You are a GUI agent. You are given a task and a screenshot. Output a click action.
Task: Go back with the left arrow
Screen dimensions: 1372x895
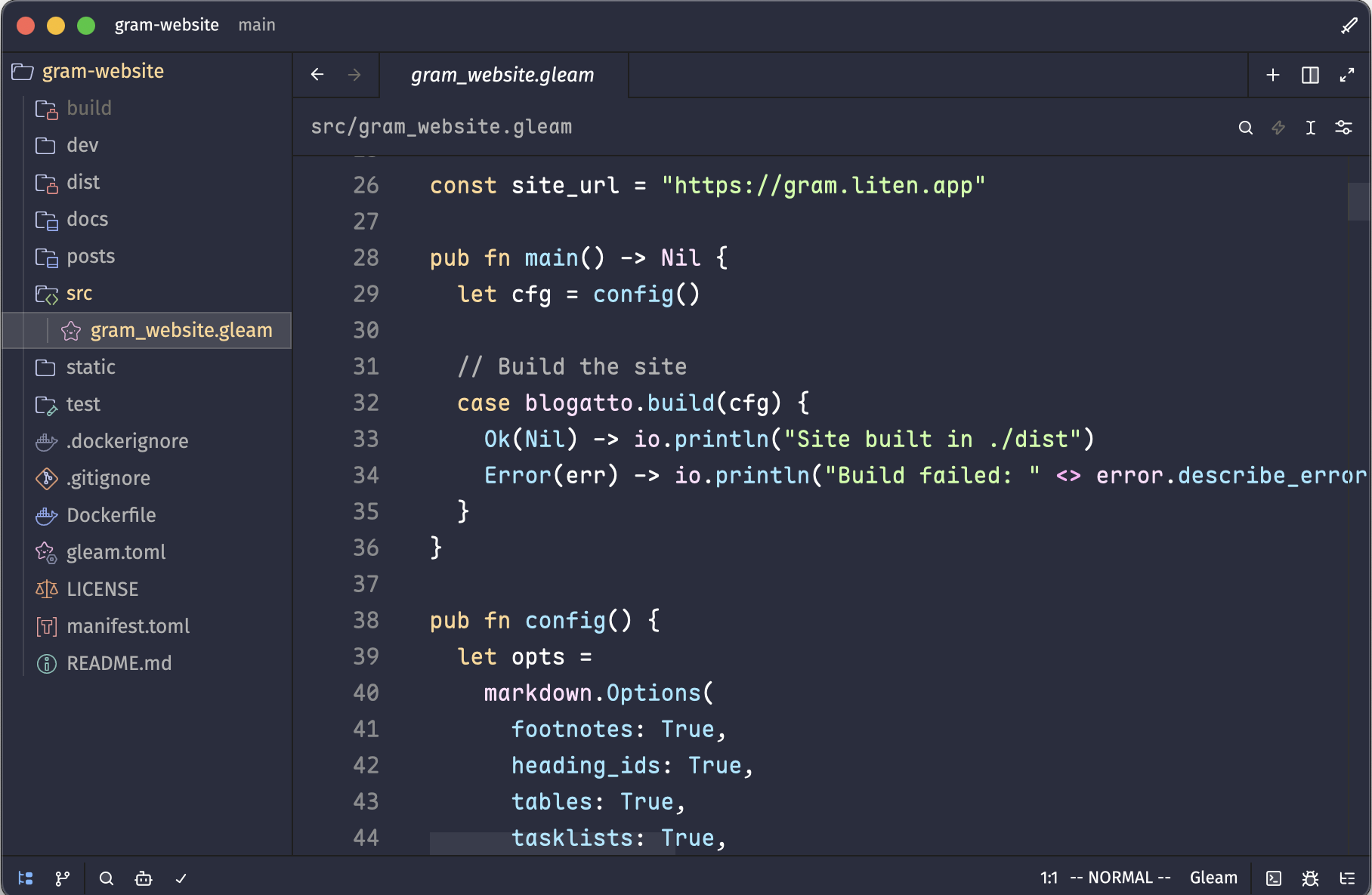(x=317, y=75)
